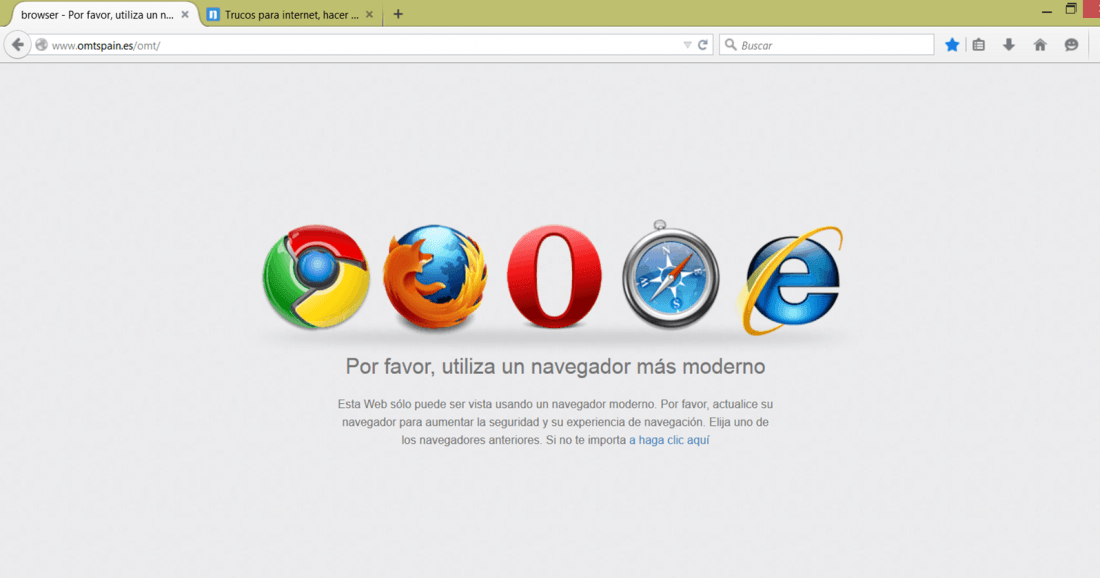The width and height of the screenshot is (1100, 578).
Task: Minimize the browser window
Action: tap(1047, 11)
